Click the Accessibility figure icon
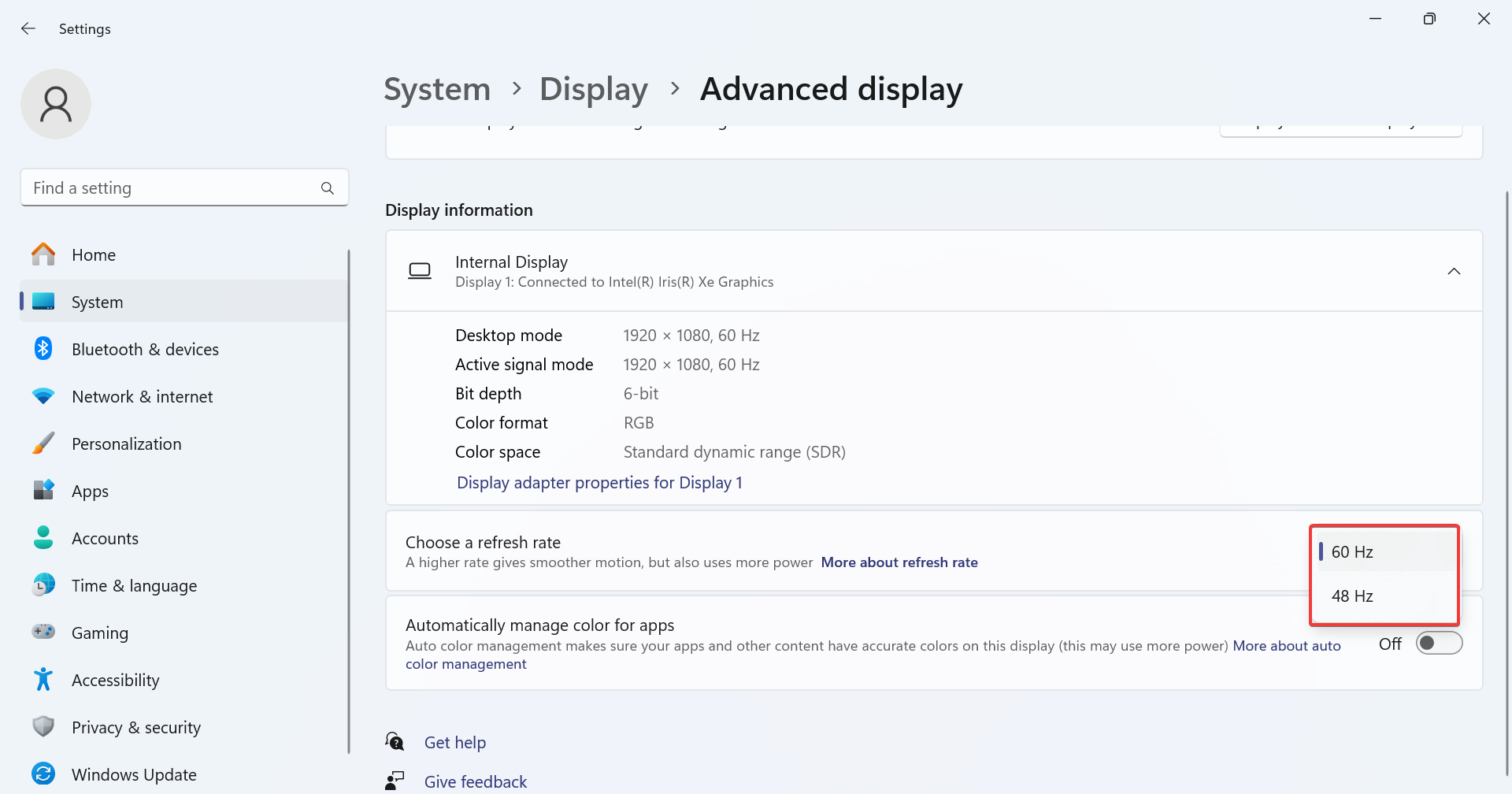The image size is (1512, 794). click(x=43, y=679)
